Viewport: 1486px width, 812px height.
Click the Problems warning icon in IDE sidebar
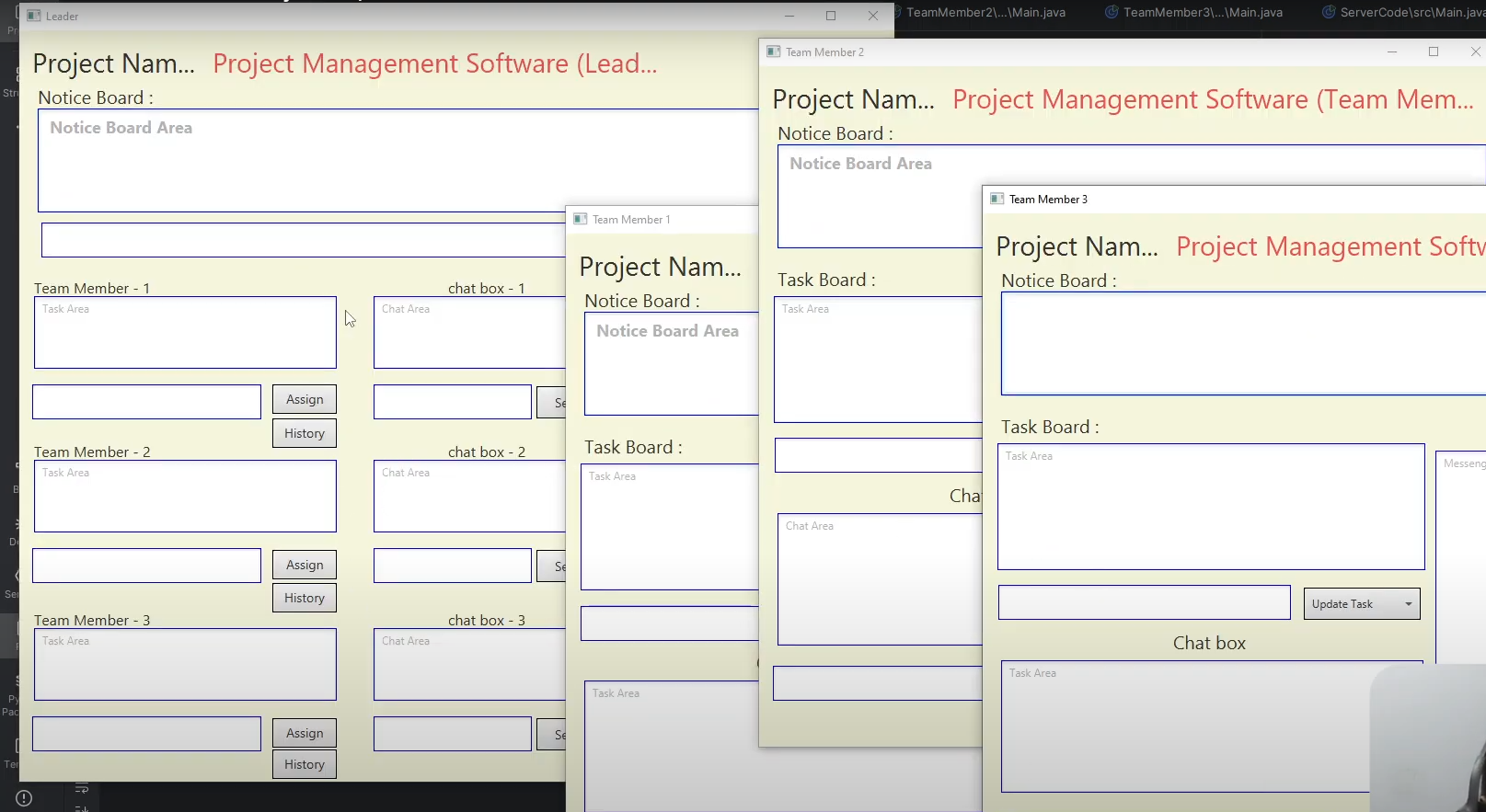click(x=24, y=798)
